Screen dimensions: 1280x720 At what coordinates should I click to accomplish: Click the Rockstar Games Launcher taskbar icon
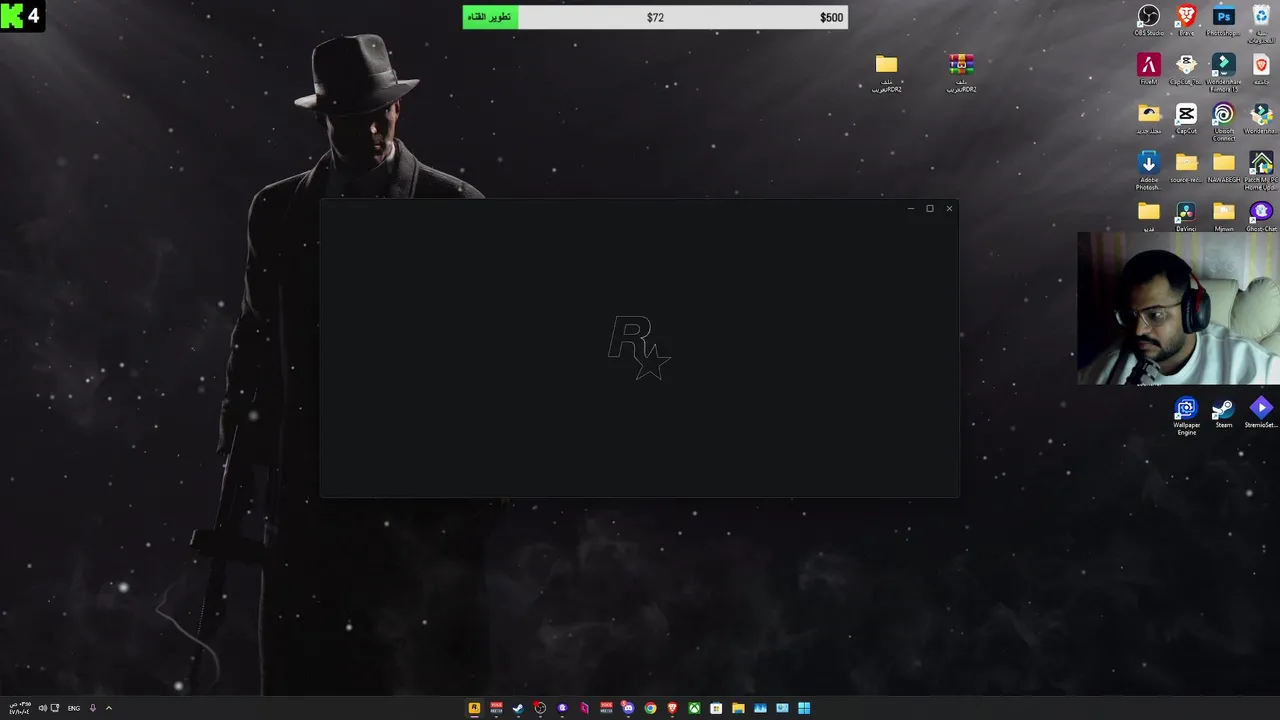[474, 708]
